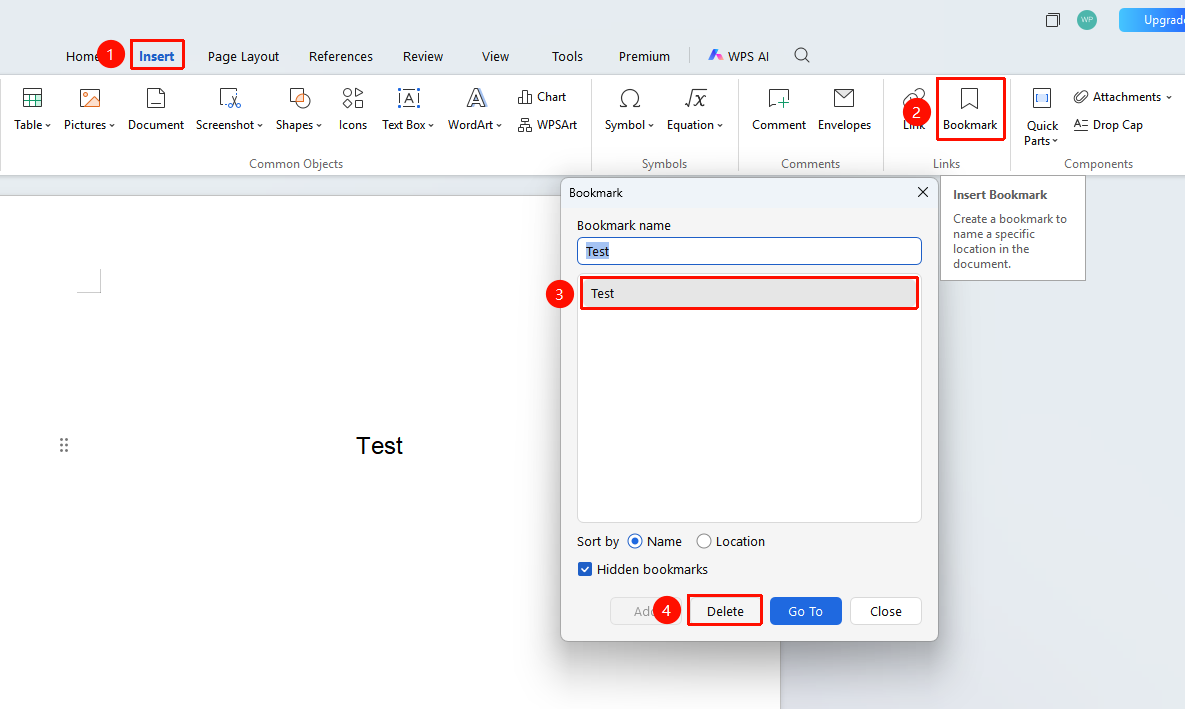The height and width of the screenshot is (709, 1185).
Task: Sort bookmarks by Name
Action: click(x=654, y=541)
